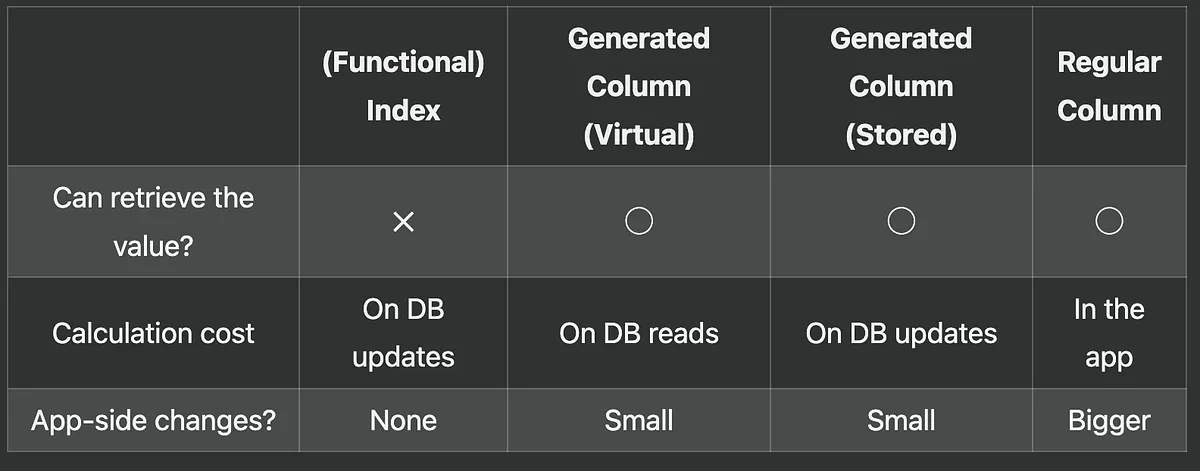Click the cross mark under Functional Index
1200x471 pixels.
403,222
